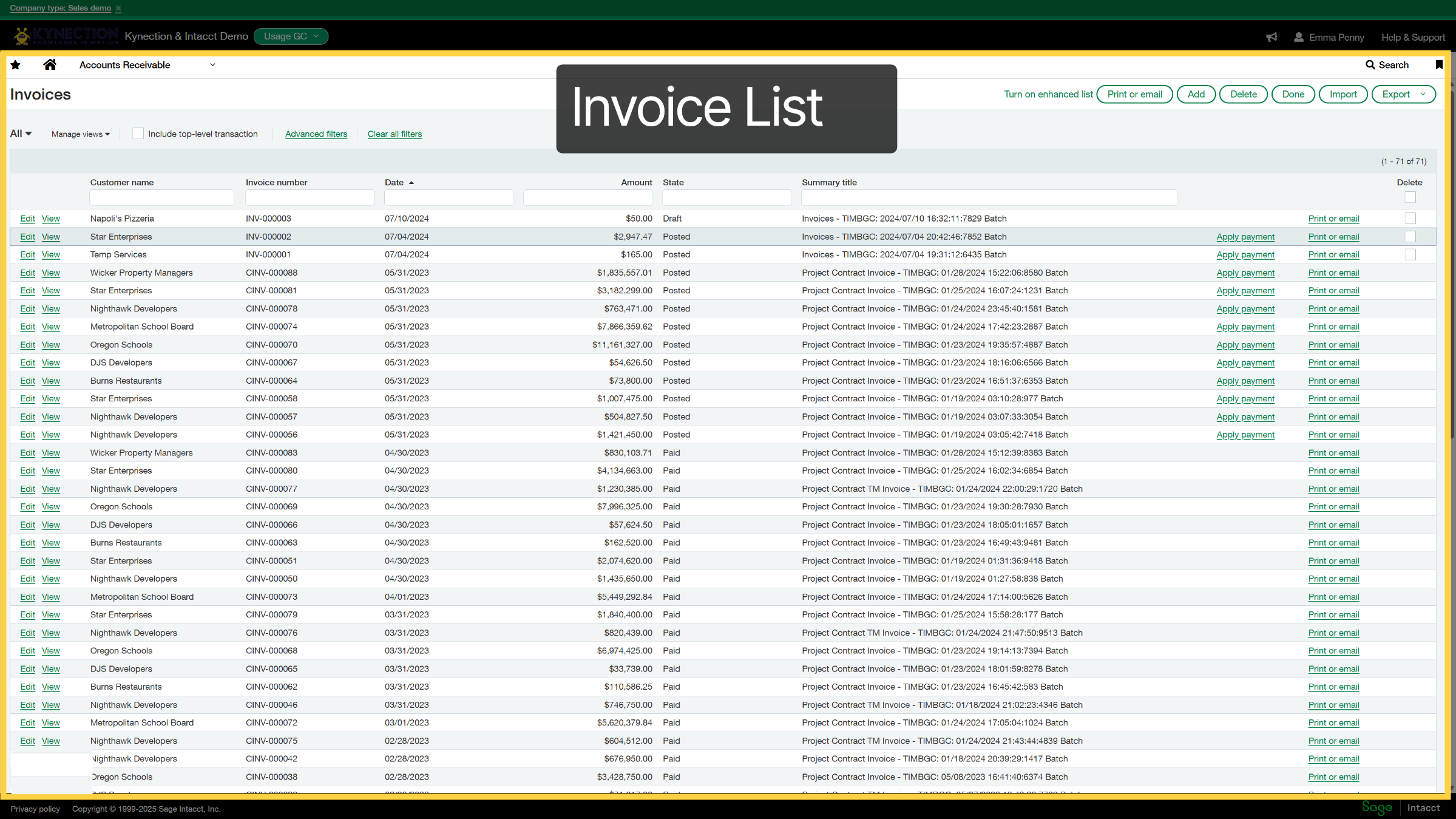
Task: Click Turn on enhanced list link
Action: [x=1048, y=94]
